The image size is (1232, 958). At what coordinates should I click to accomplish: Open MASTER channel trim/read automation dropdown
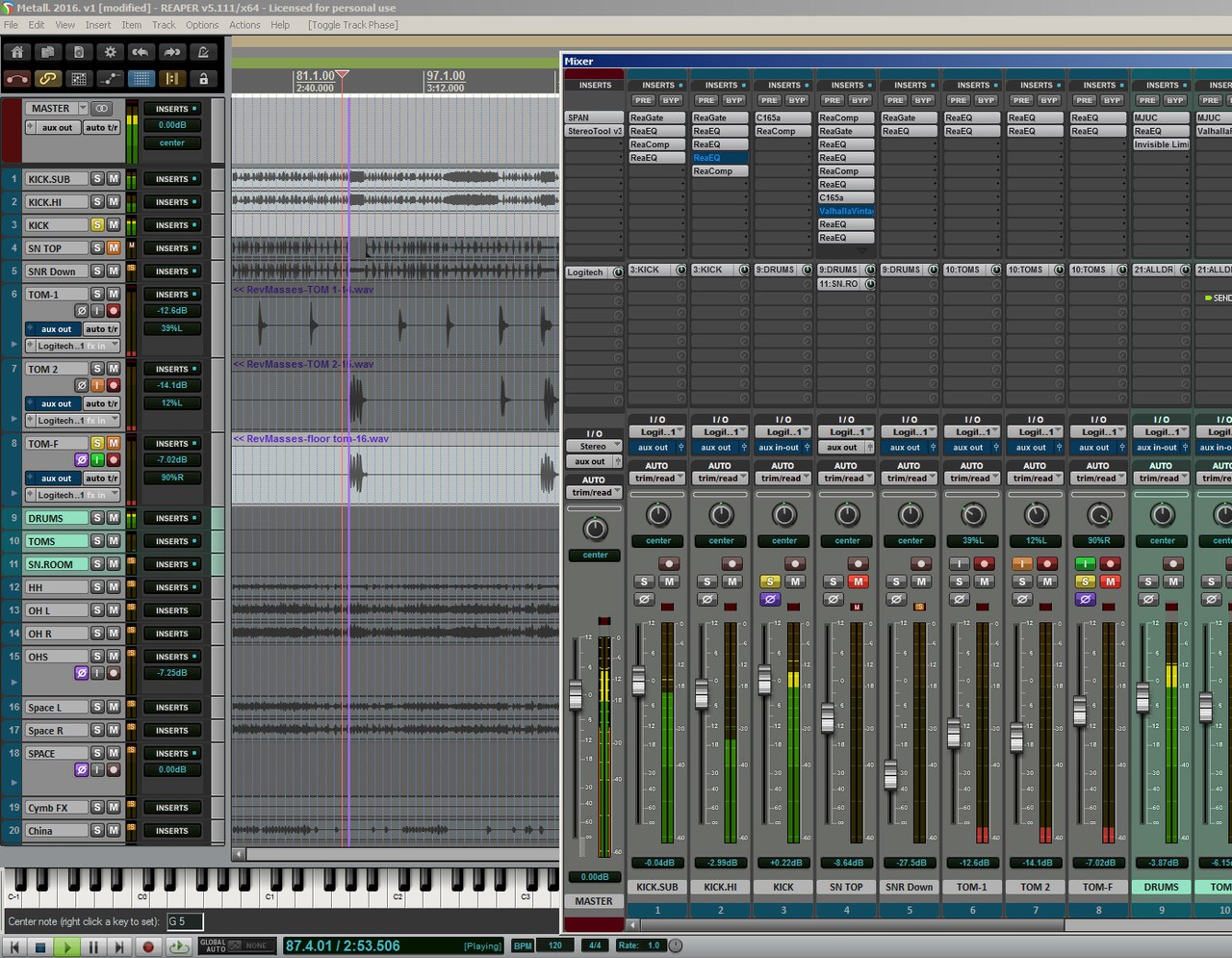click(595, 493)
